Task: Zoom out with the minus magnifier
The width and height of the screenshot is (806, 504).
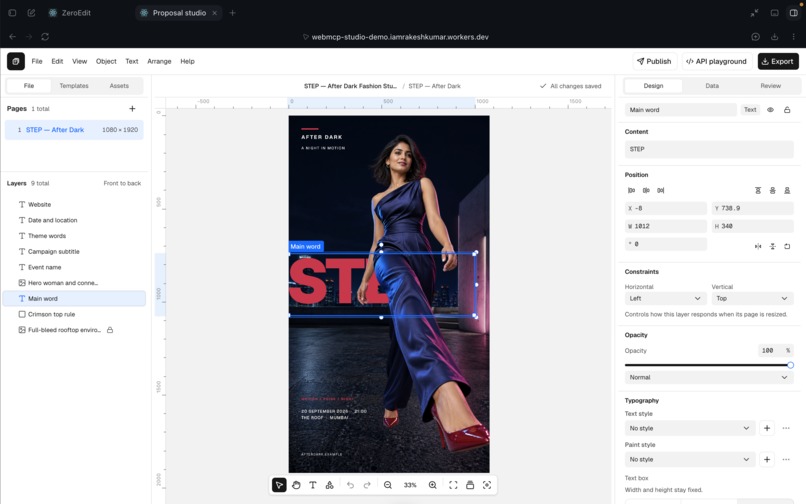Action: [388, 485]
